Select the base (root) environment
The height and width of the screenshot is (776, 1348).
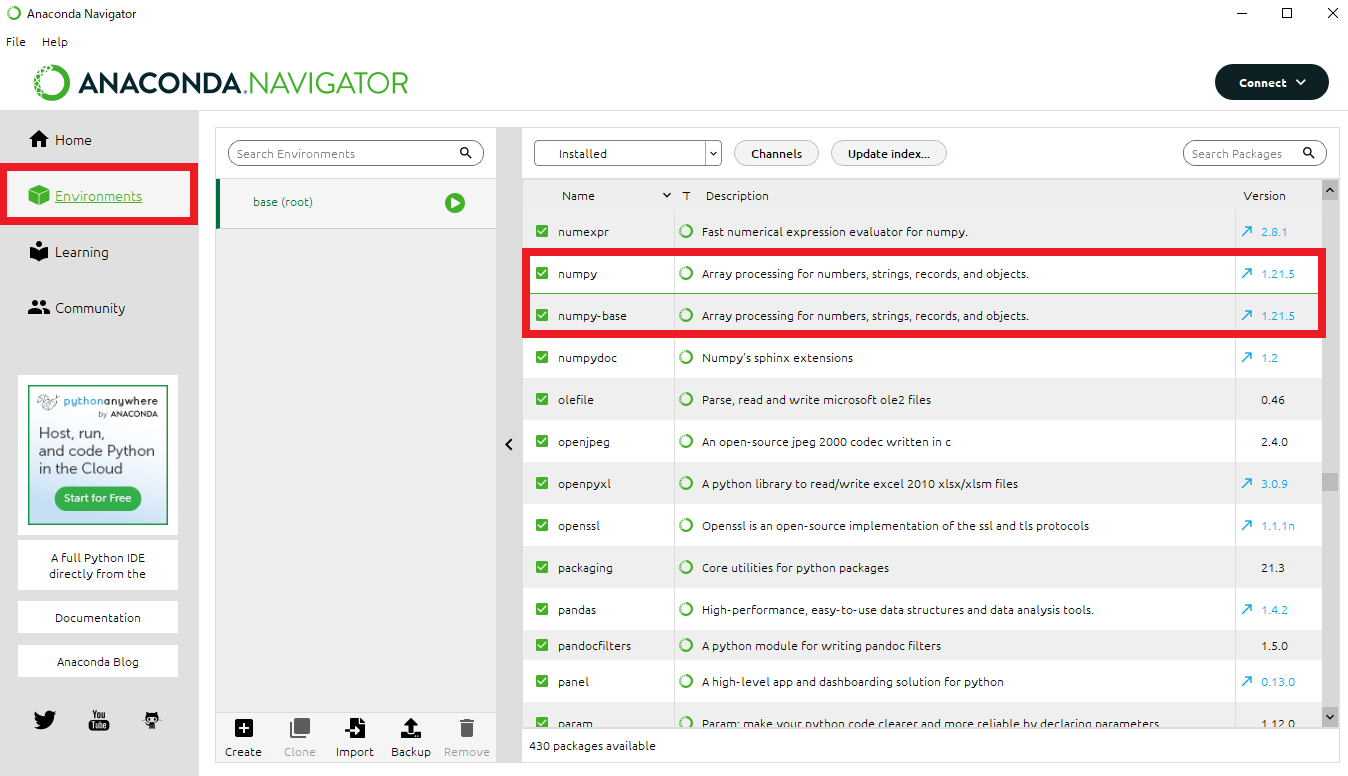pyautogui.click(x=356, y=203)
